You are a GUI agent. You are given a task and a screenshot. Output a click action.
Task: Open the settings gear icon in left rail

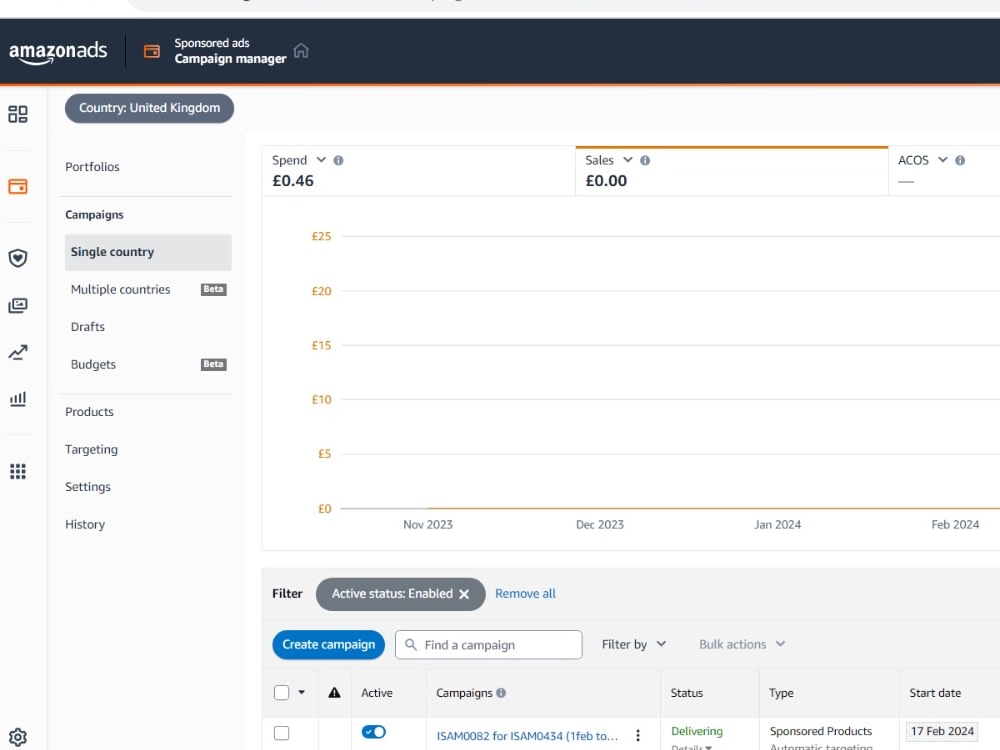[18, 737]
